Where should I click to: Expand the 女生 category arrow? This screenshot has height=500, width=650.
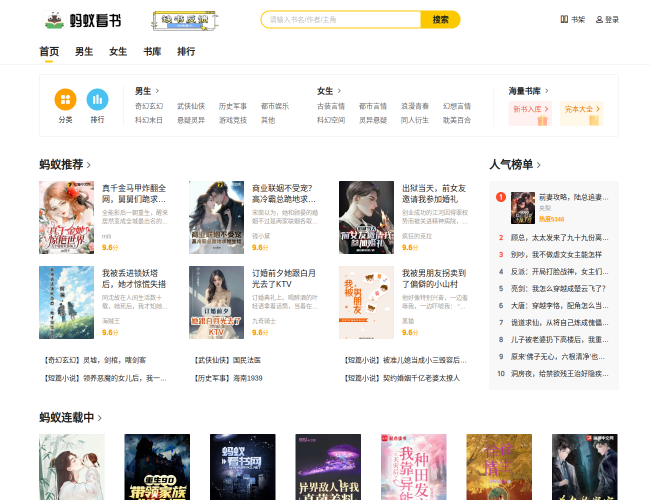339,91
